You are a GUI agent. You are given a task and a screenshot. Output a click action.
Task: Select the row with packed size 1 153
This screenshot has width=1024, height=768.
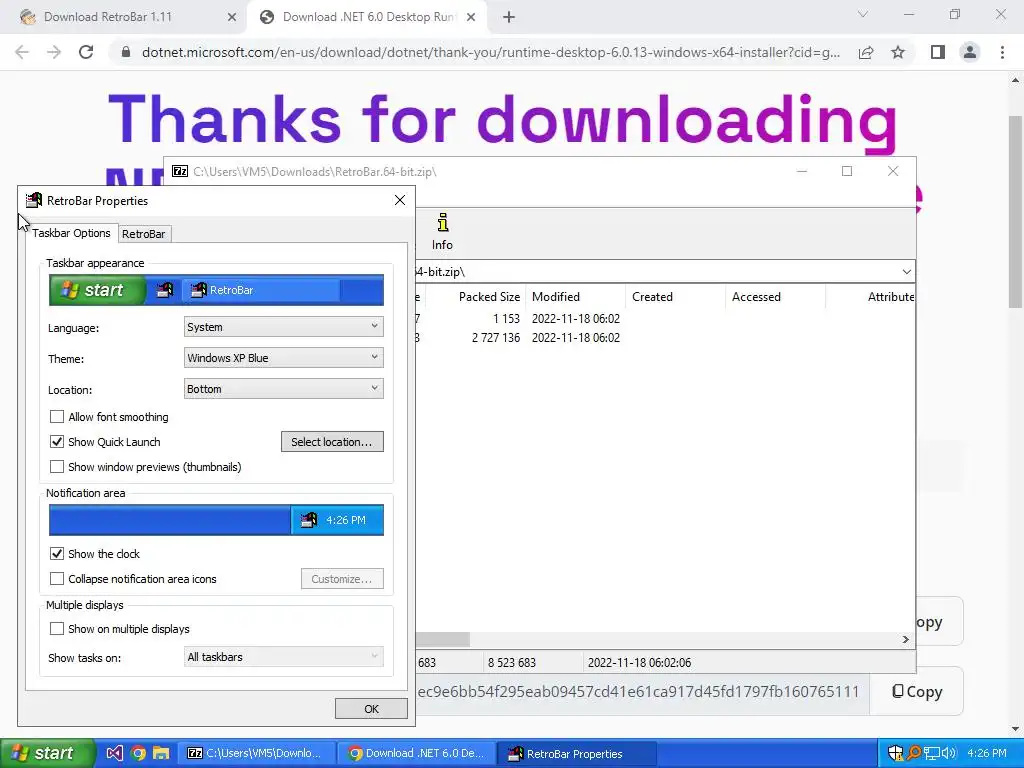tap(665, 319)
